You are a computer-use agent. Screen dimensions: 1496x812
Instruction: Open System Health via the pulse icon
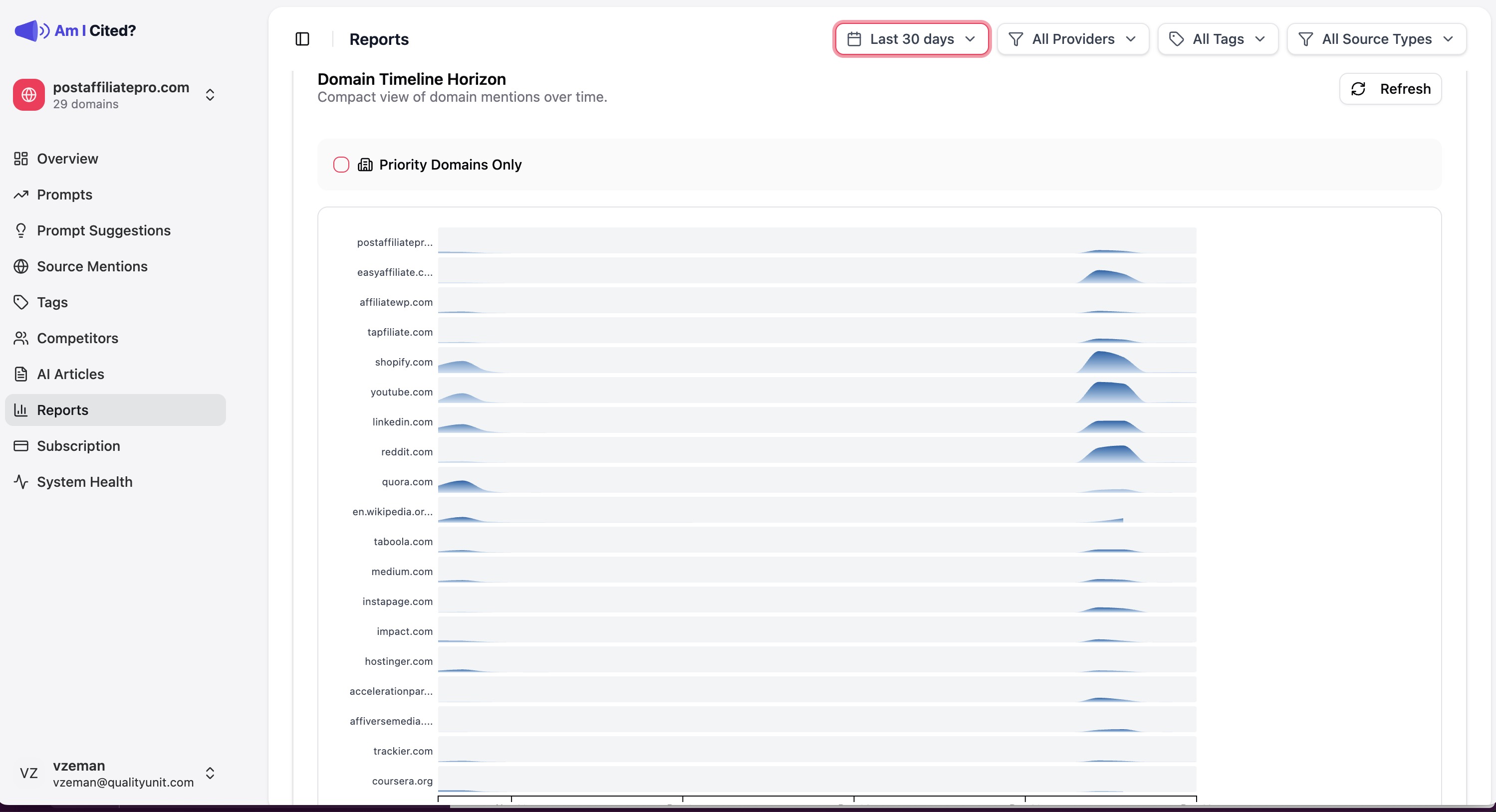coord(21,481)
